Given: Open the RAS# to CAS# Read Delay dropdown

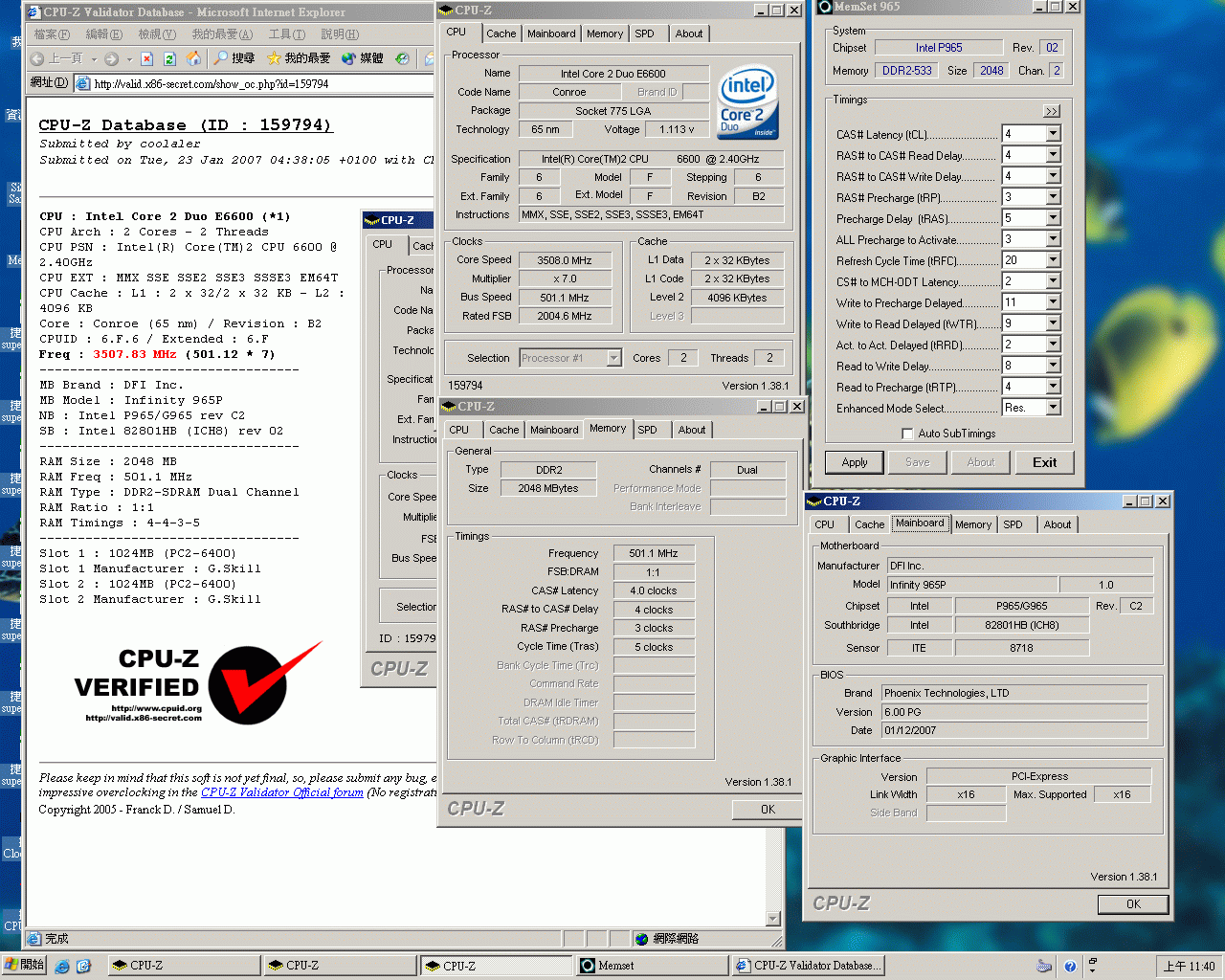Looking at the screenshot, I should [1053, 154].
